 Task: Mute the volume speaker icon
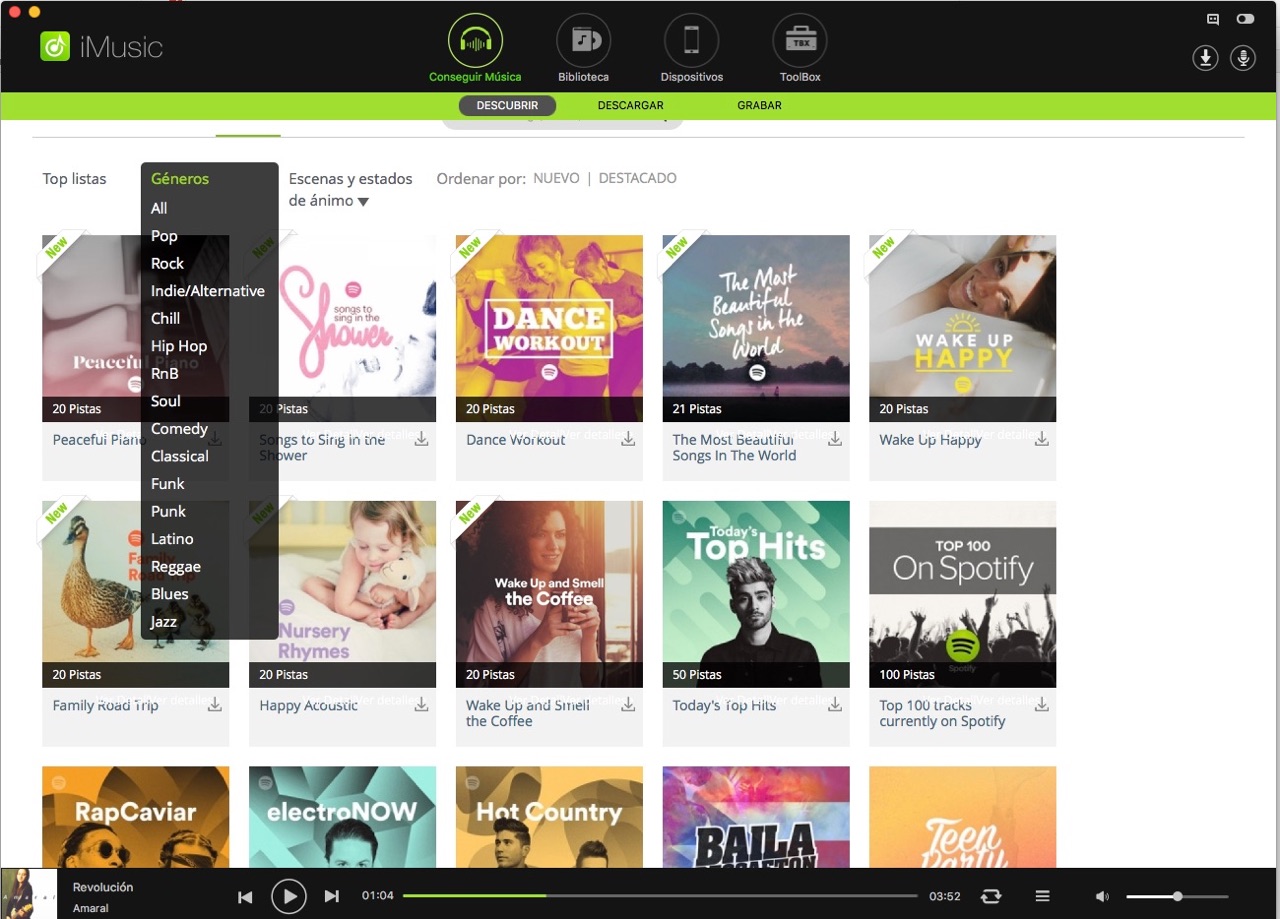coord(1102,896)
